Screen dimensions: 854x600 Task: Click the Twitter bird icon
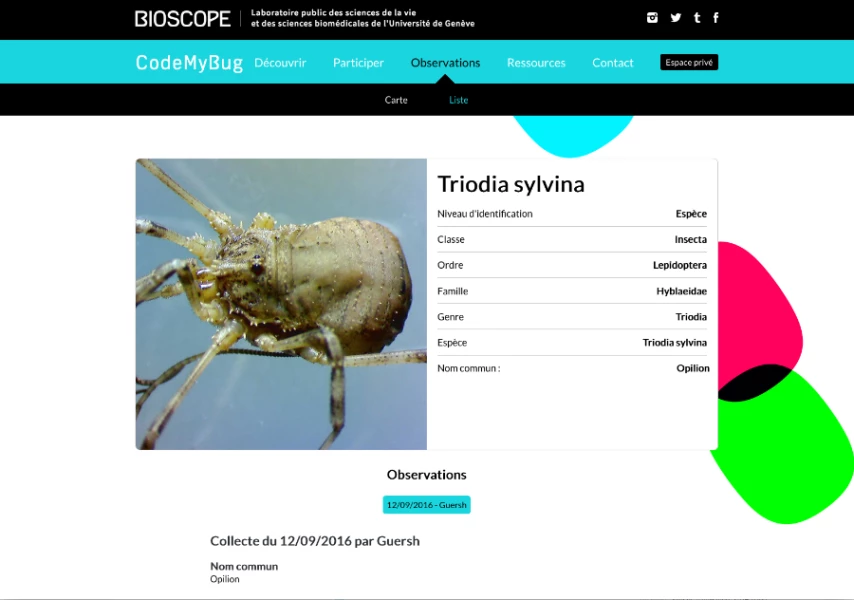point(676,18)
